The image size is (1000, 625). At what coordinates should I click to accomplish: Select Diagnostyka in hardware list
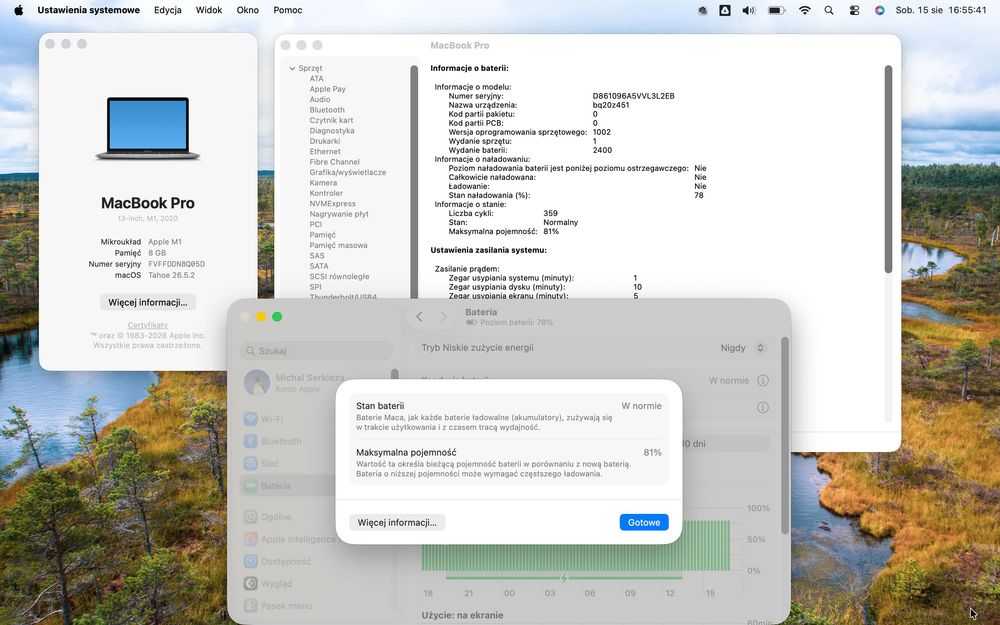tap(332, 131)
